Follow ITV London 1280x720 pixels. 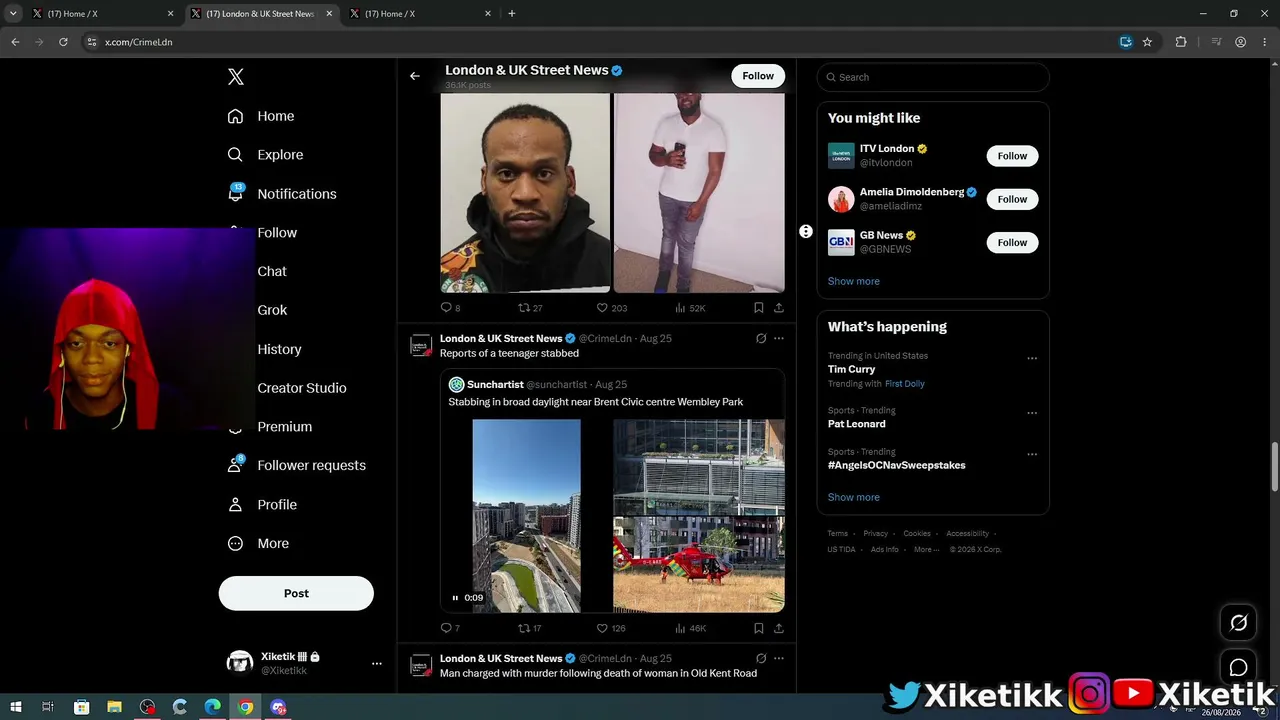1012,156
